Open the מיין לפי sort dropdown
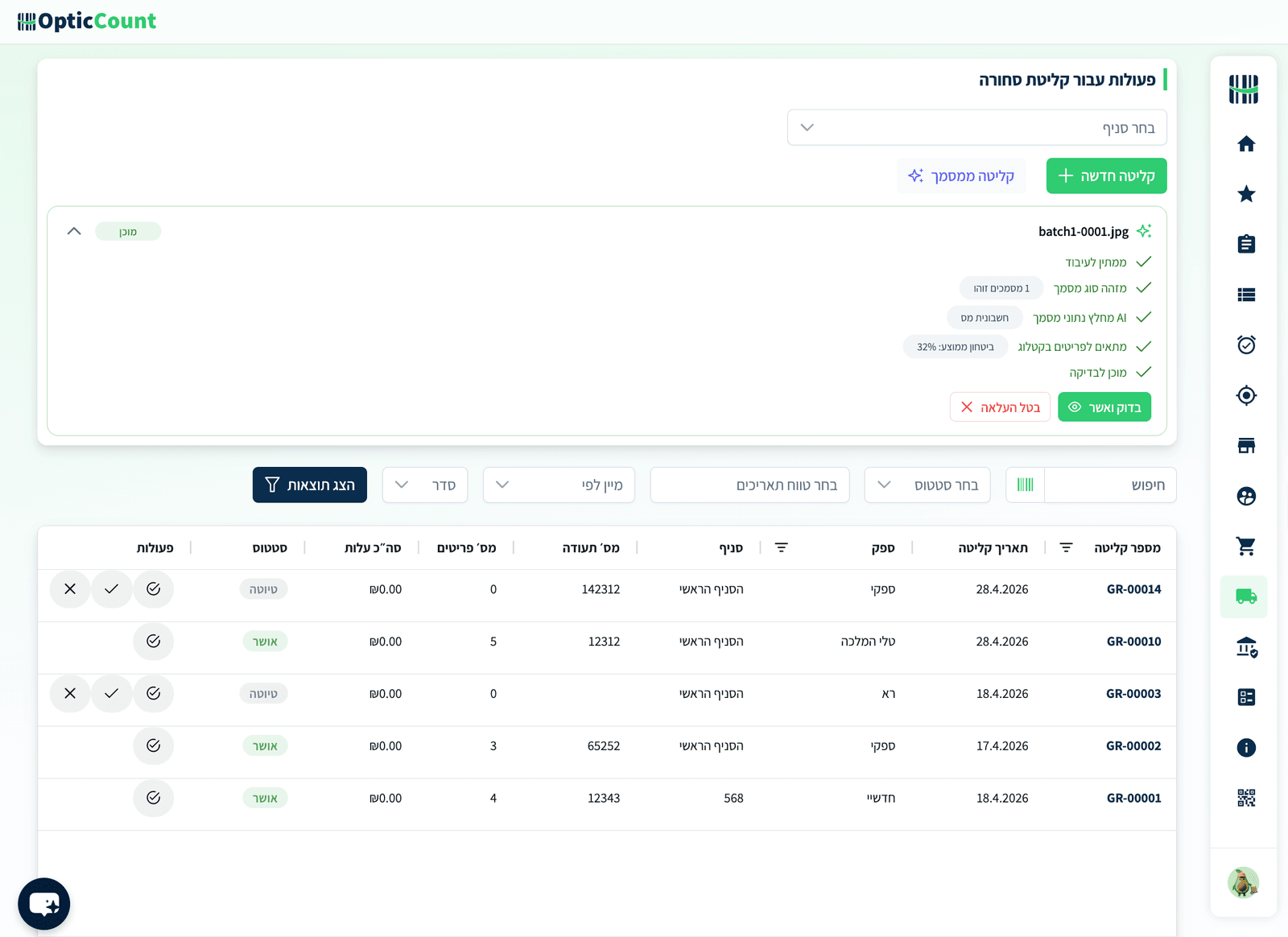1288x937 pixels. click(559, 485)
